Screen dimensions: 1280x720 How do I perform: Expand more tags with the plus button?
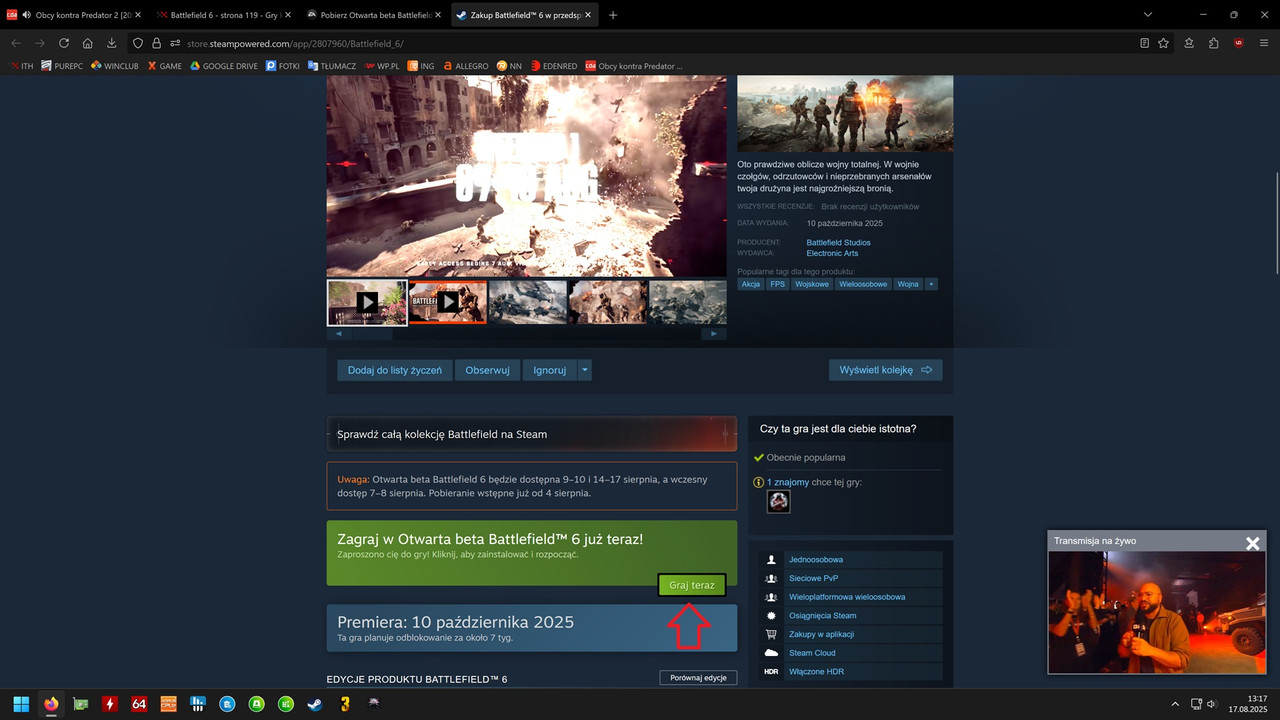[931, 284]
